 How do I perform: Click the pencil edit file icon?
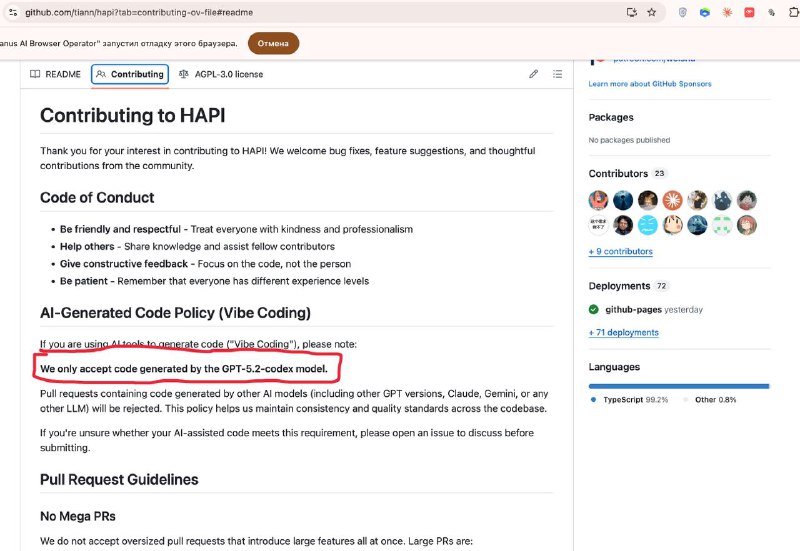(533, 74)
